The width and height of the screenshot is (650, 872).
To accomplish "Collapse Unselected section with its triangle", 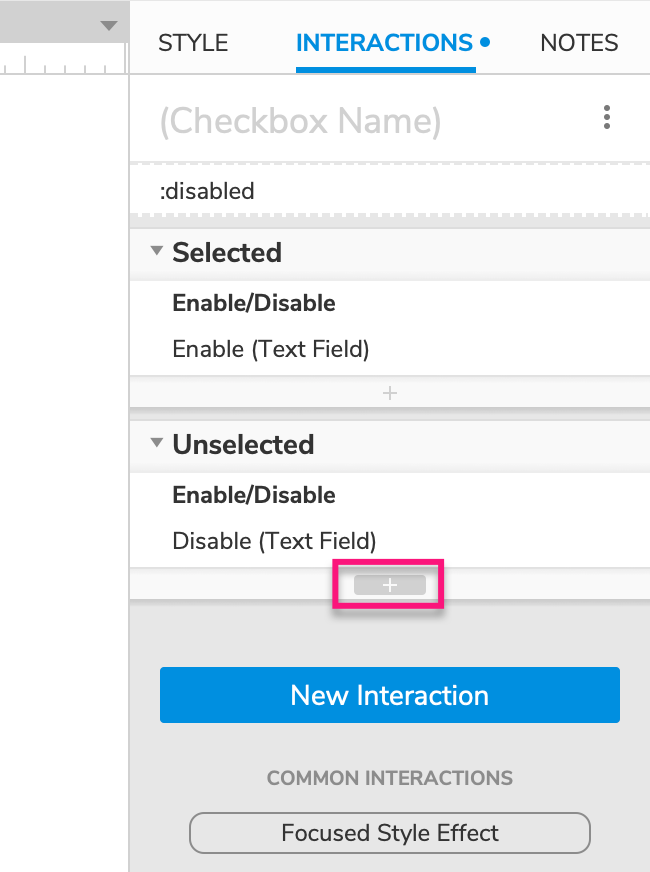I will [156, 444].
